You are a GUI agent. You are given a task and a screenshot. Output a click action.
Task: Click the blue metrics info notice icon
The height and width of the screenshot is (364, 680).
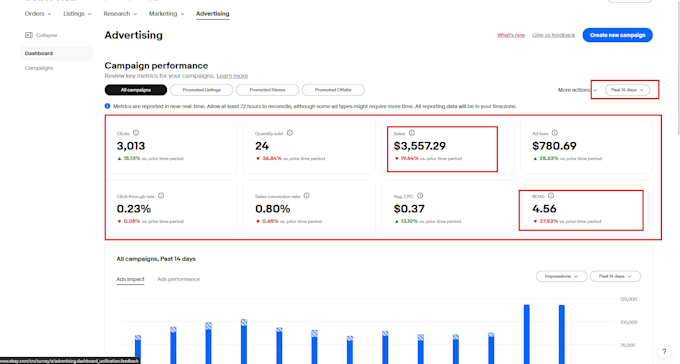click(108, 106)
